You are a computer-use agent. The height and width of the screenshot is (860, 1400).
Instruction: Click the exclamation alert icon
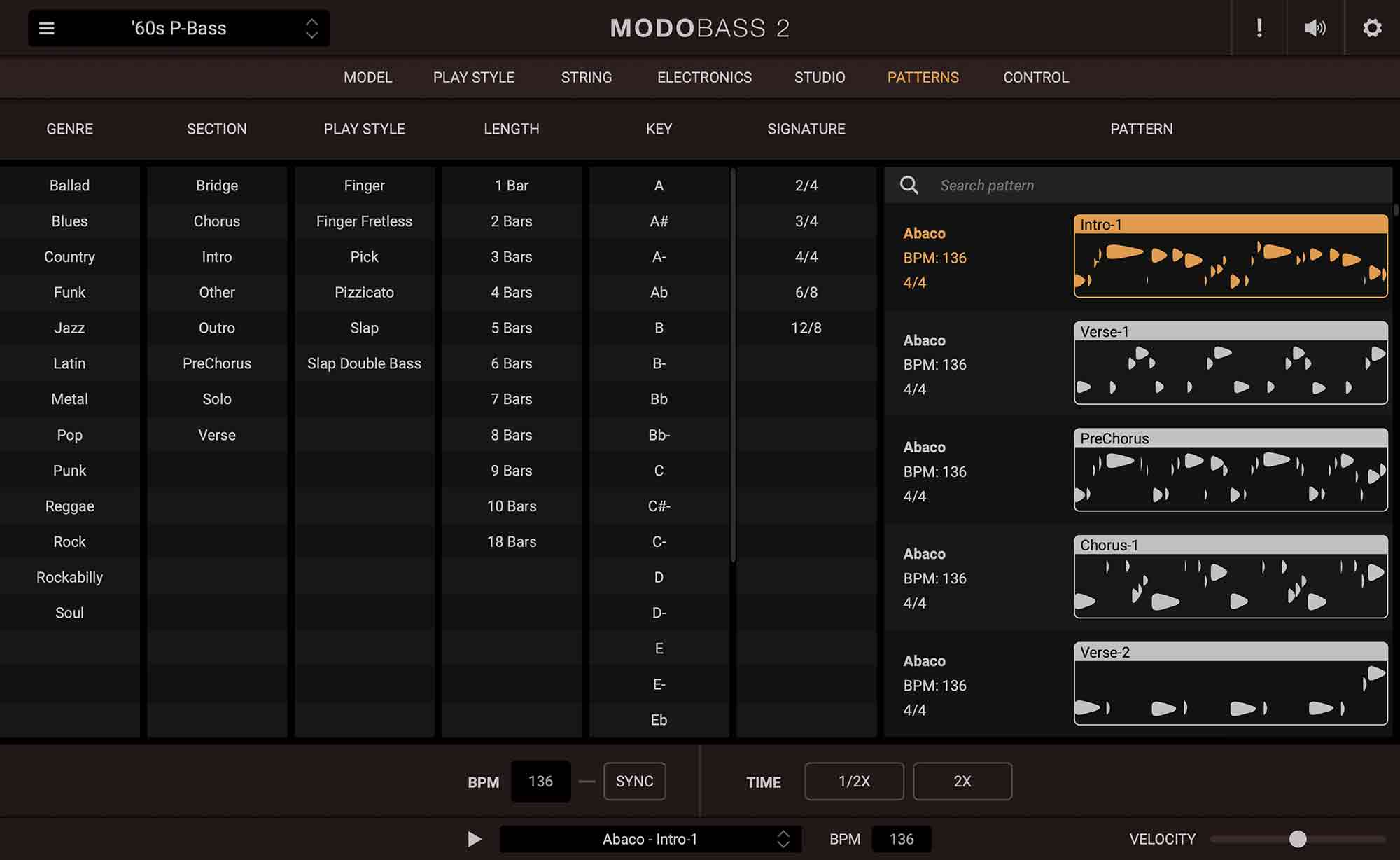click(1259, 27)
